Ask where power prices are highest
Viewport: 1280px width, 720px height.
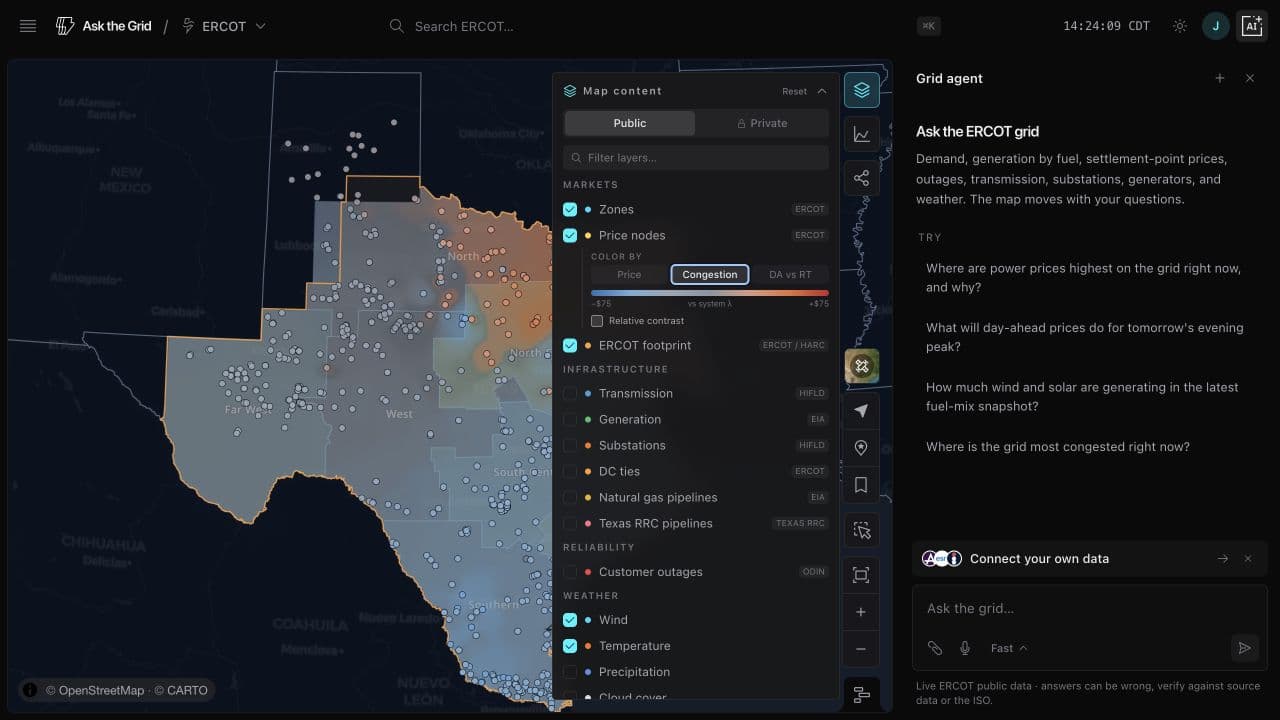1089,277
